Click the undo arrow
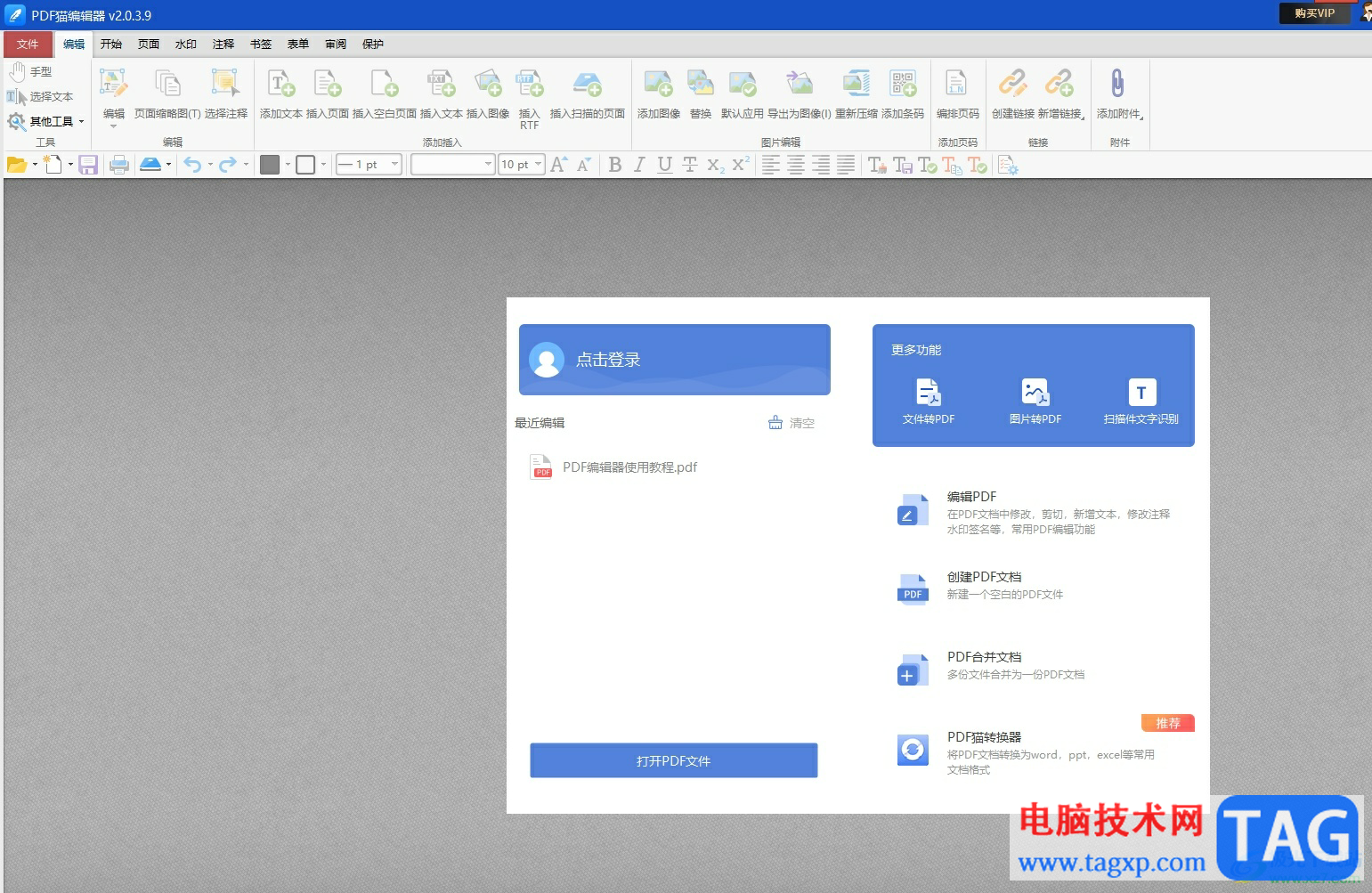Viewport: 1372px width, 893px height. click(x=192, y=165)
